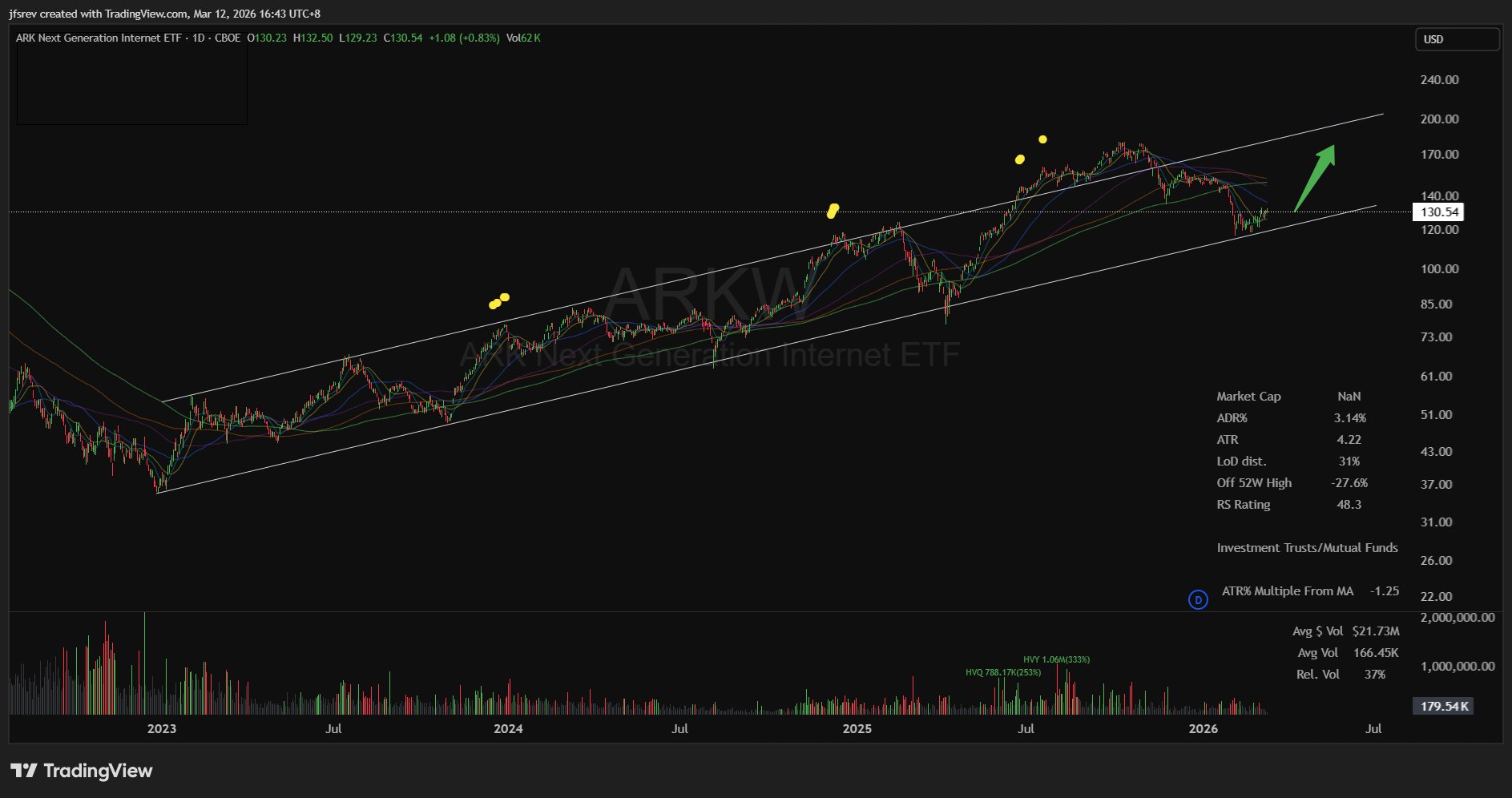Click the 37.00 price axis label
The width and height of the screenshot is (1512, 798).
(x=1436, y=484)
